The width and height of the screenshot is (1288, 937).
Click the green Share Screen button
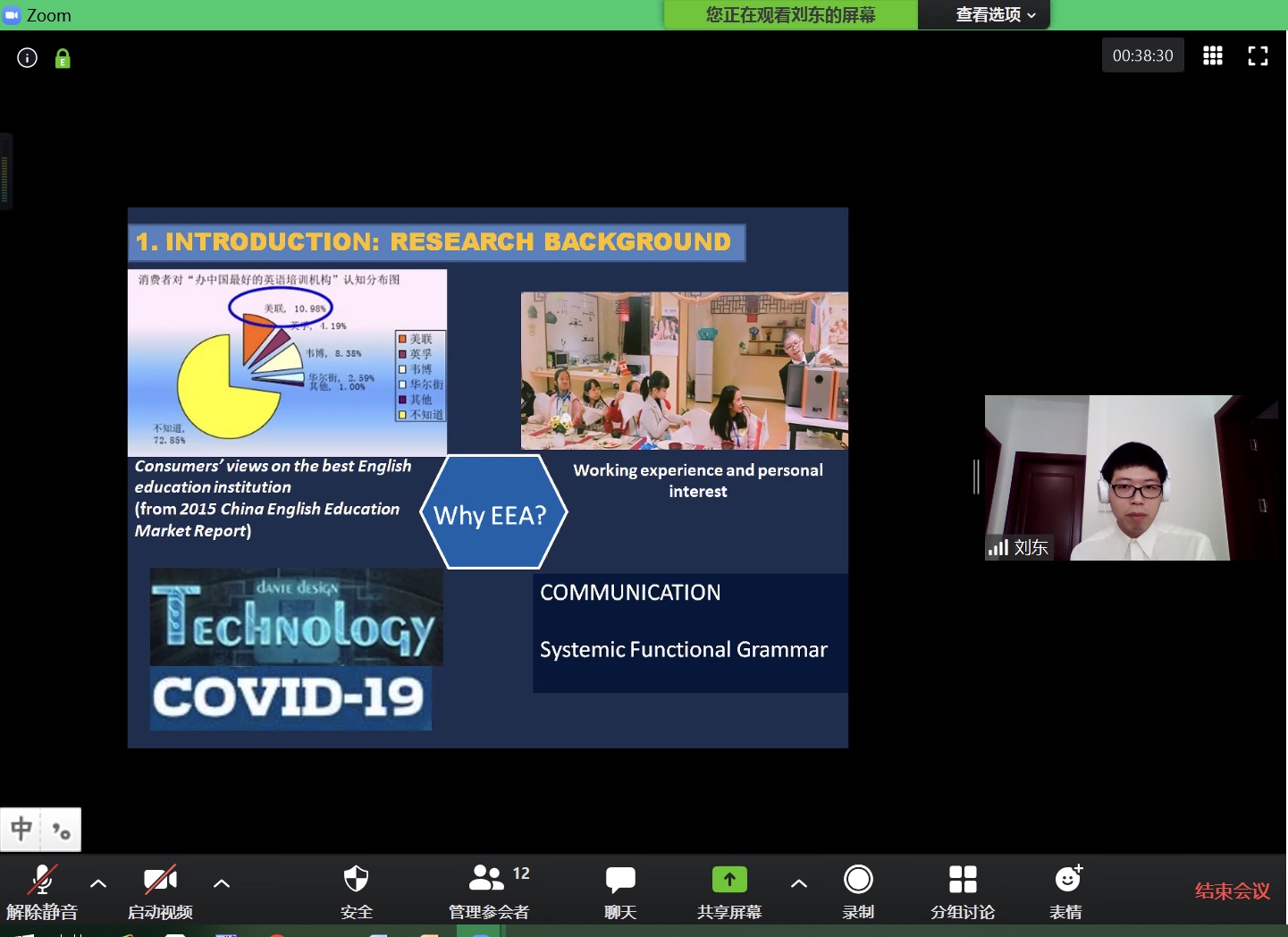[729, 889]
